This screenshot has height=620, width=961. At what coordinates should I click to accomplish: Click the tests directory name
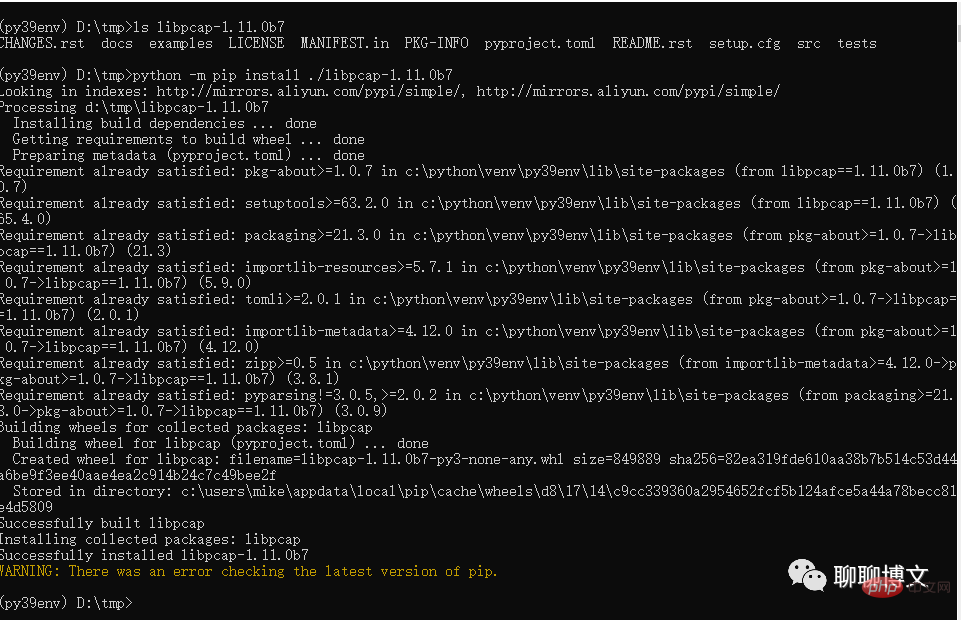[857, 43]
